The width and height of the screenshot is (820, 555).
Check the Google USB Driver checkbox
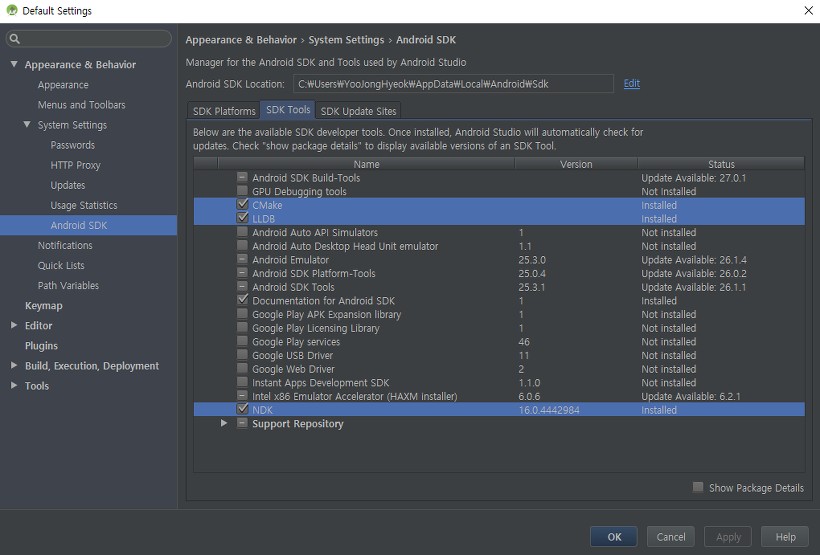[x=242, y=355]
